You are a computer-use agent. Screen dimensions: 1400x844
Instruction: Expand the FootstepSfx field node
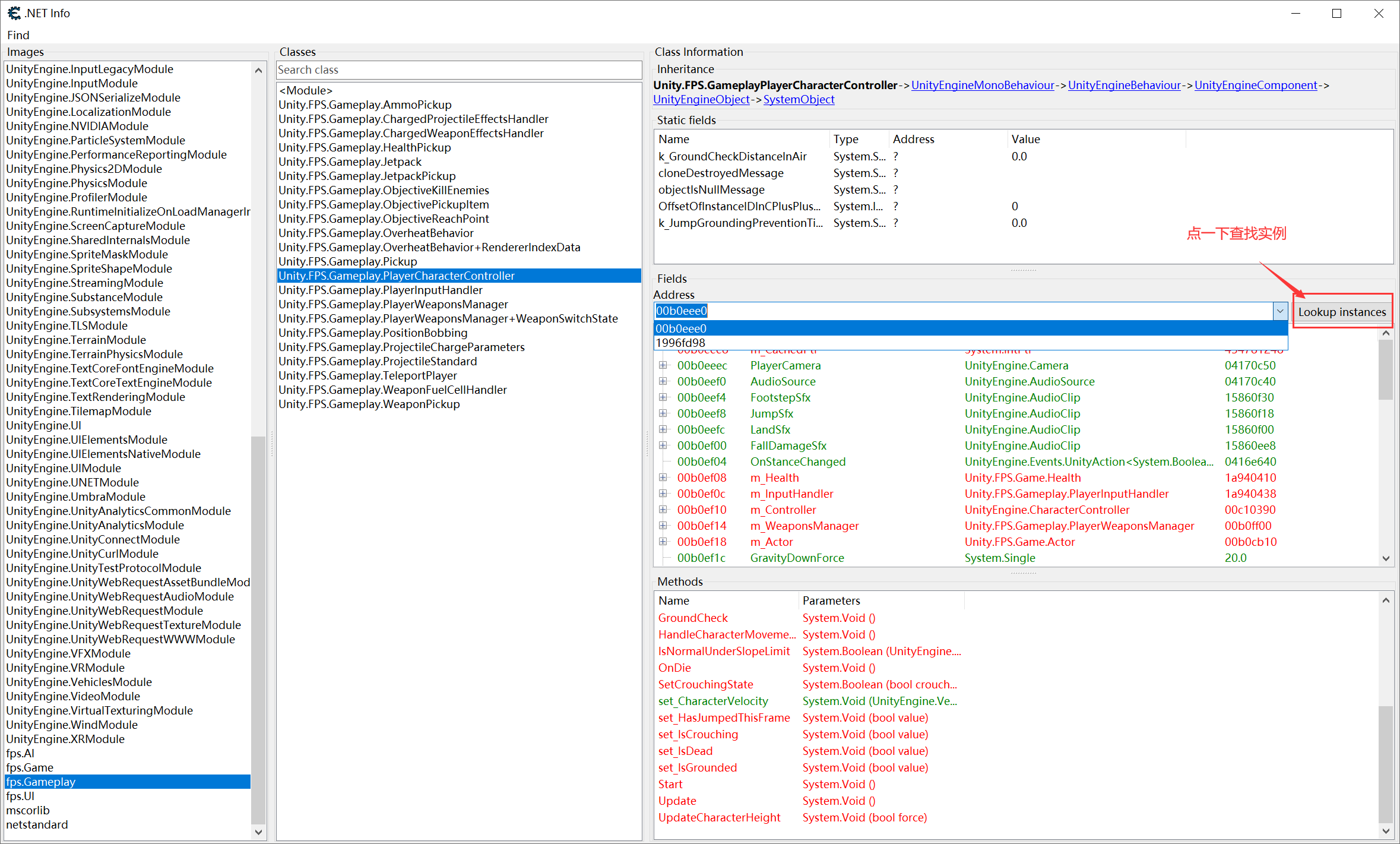pos(663,397)
